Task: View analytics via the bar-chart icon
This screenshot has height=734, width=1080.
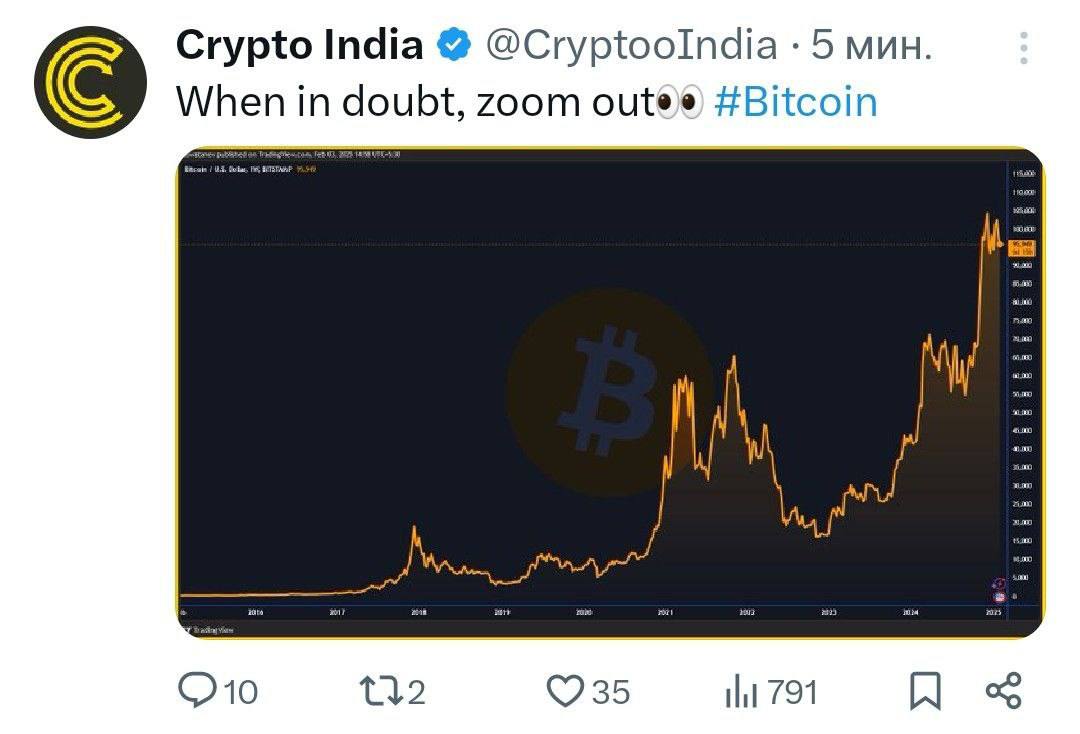Action: [741, 691]
